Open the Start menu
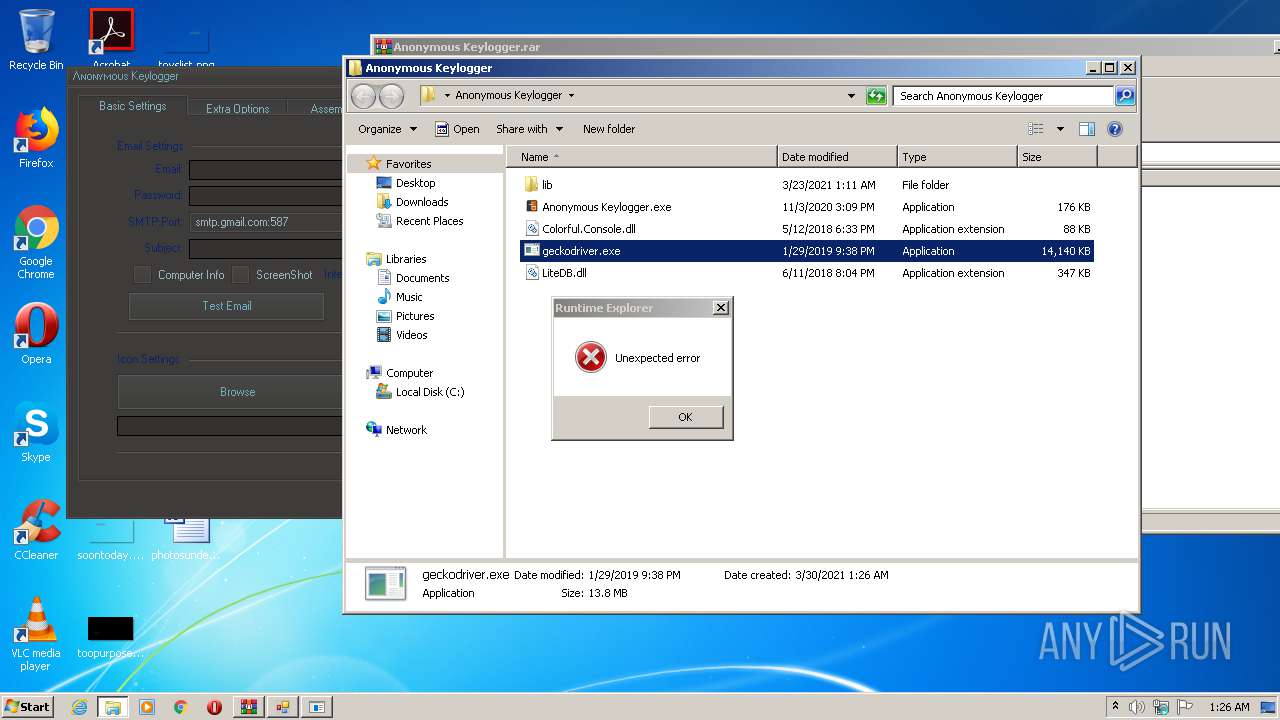This screenshot has height=720, width=1280. (x=28, y=706)
